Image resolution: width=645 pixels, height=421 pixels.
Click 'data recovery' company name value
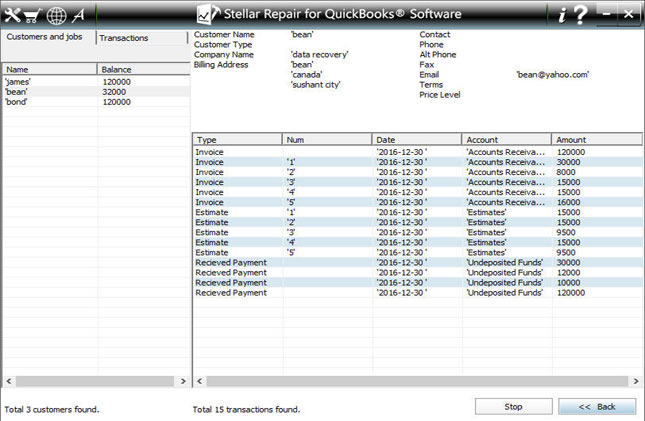pos(320,54)
